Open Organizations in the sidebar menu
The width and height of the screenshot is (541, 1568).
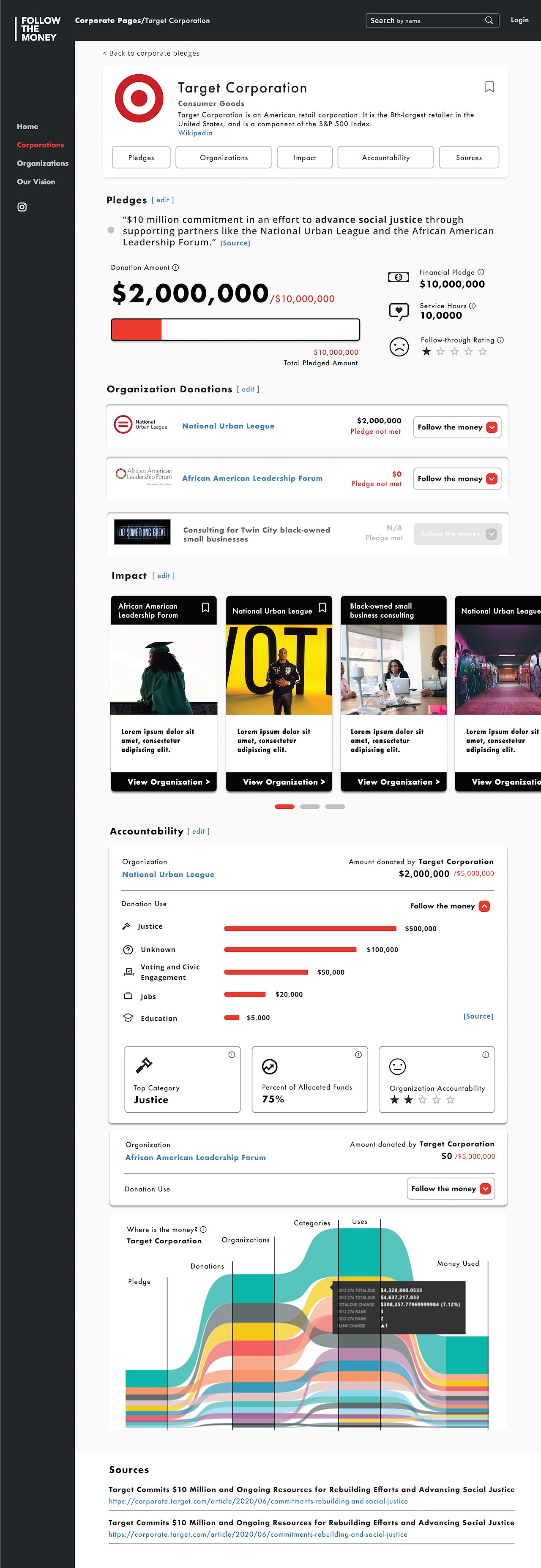tap(43, 163)
